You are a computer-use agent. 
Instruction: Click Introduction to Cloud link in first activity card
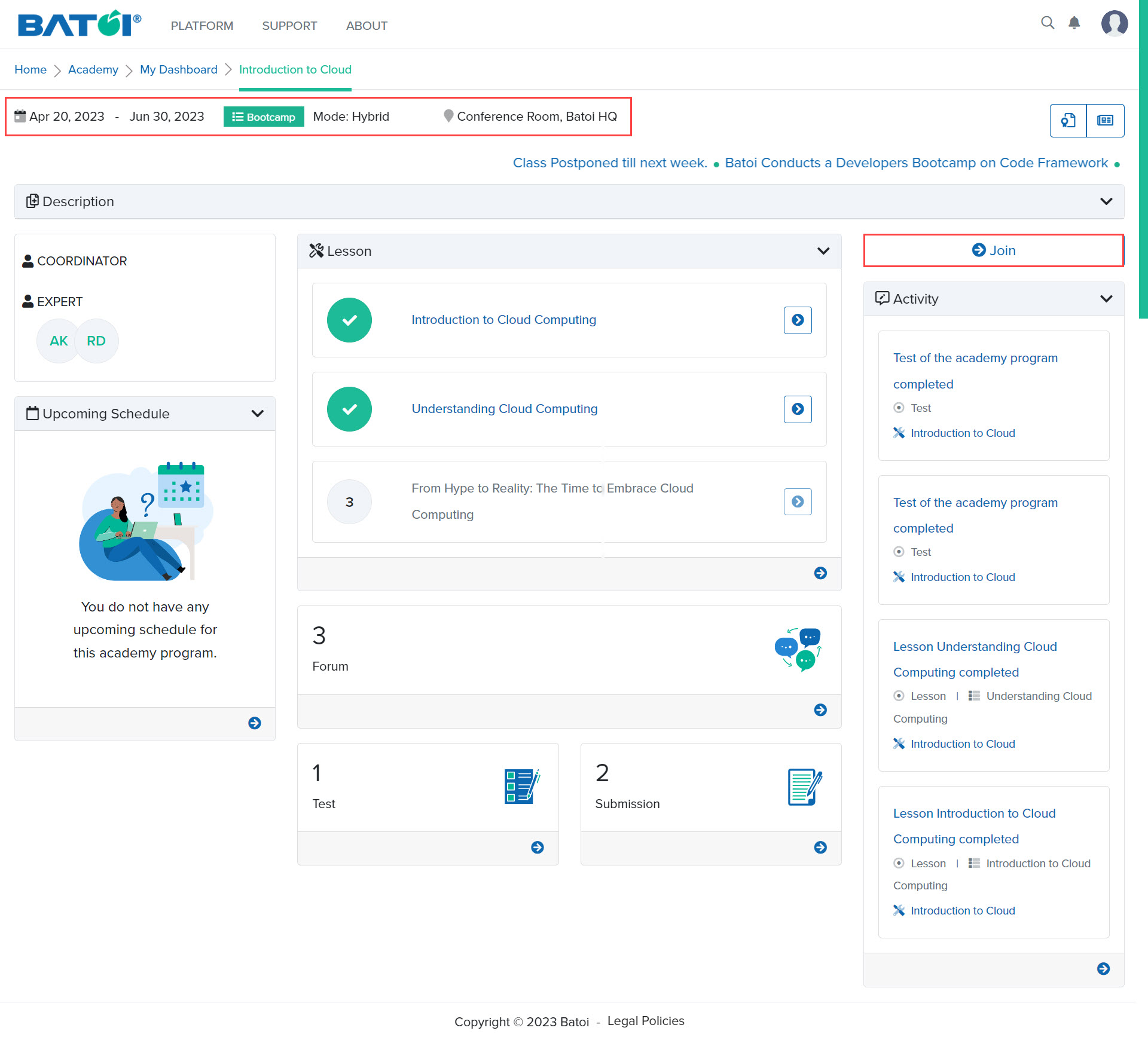(x=963, y=433)
